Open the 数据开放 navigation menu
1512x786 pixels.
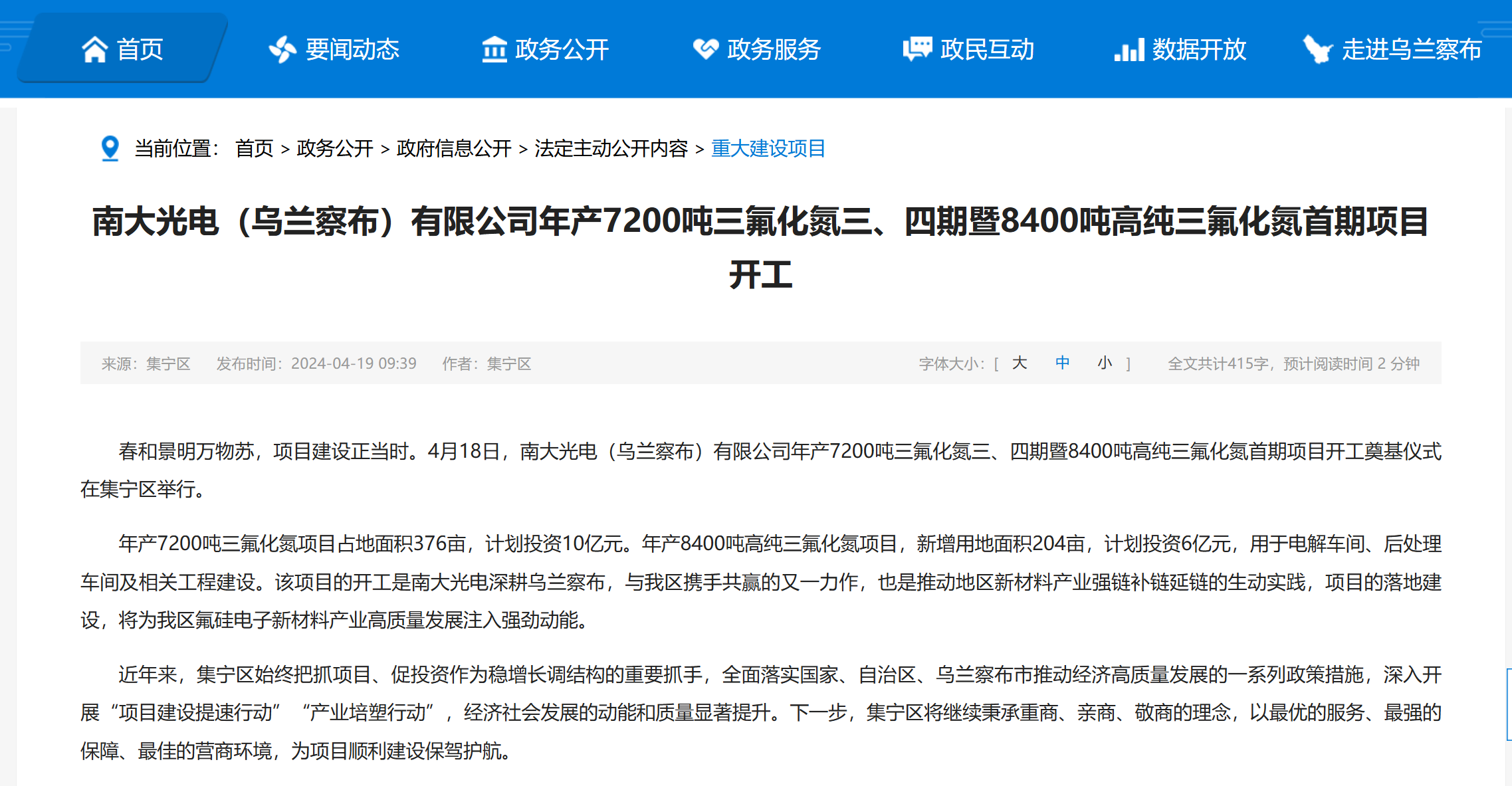1198,49
